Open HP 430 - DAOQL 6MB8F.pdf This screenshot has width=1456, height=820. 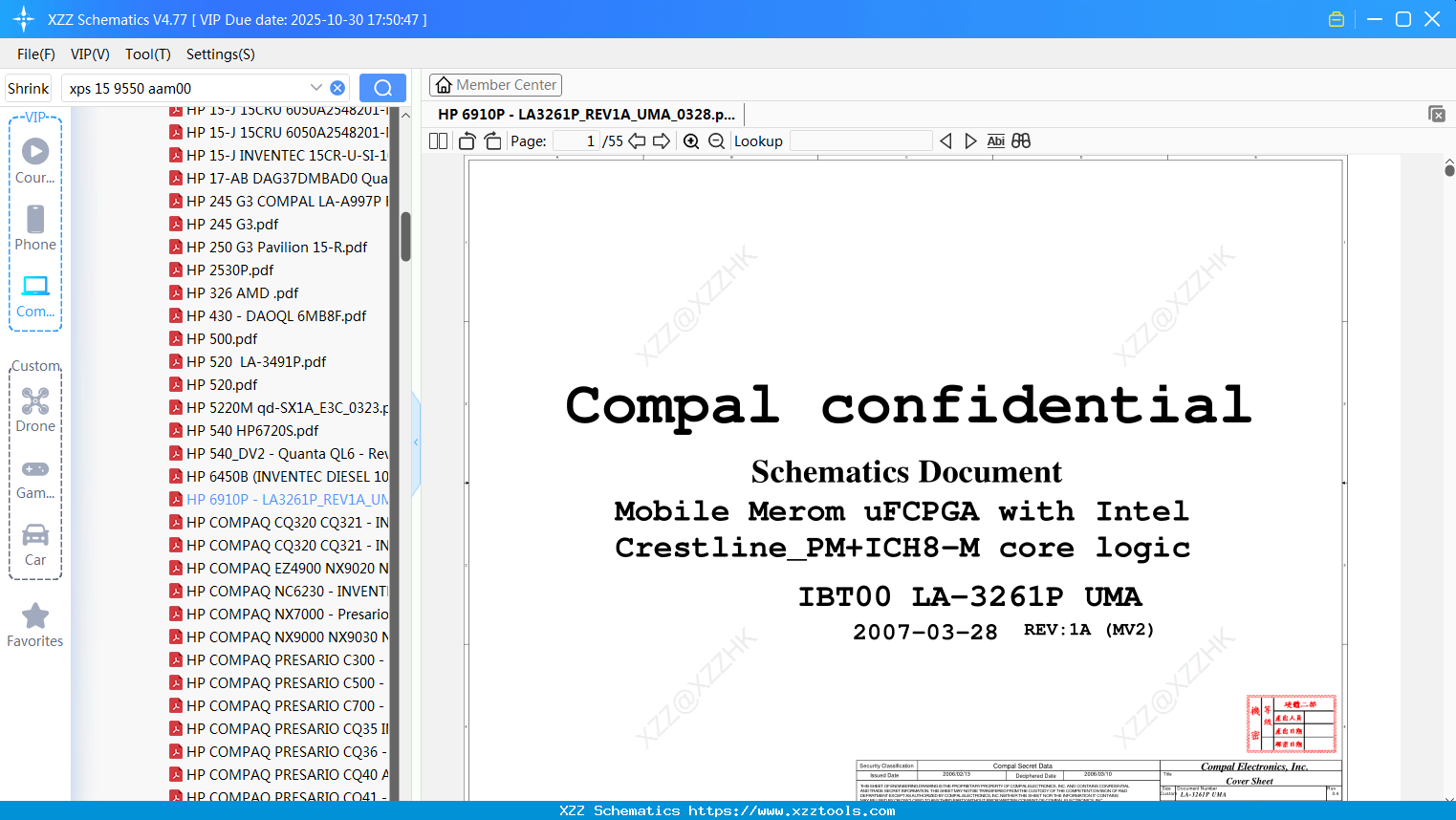268,315
